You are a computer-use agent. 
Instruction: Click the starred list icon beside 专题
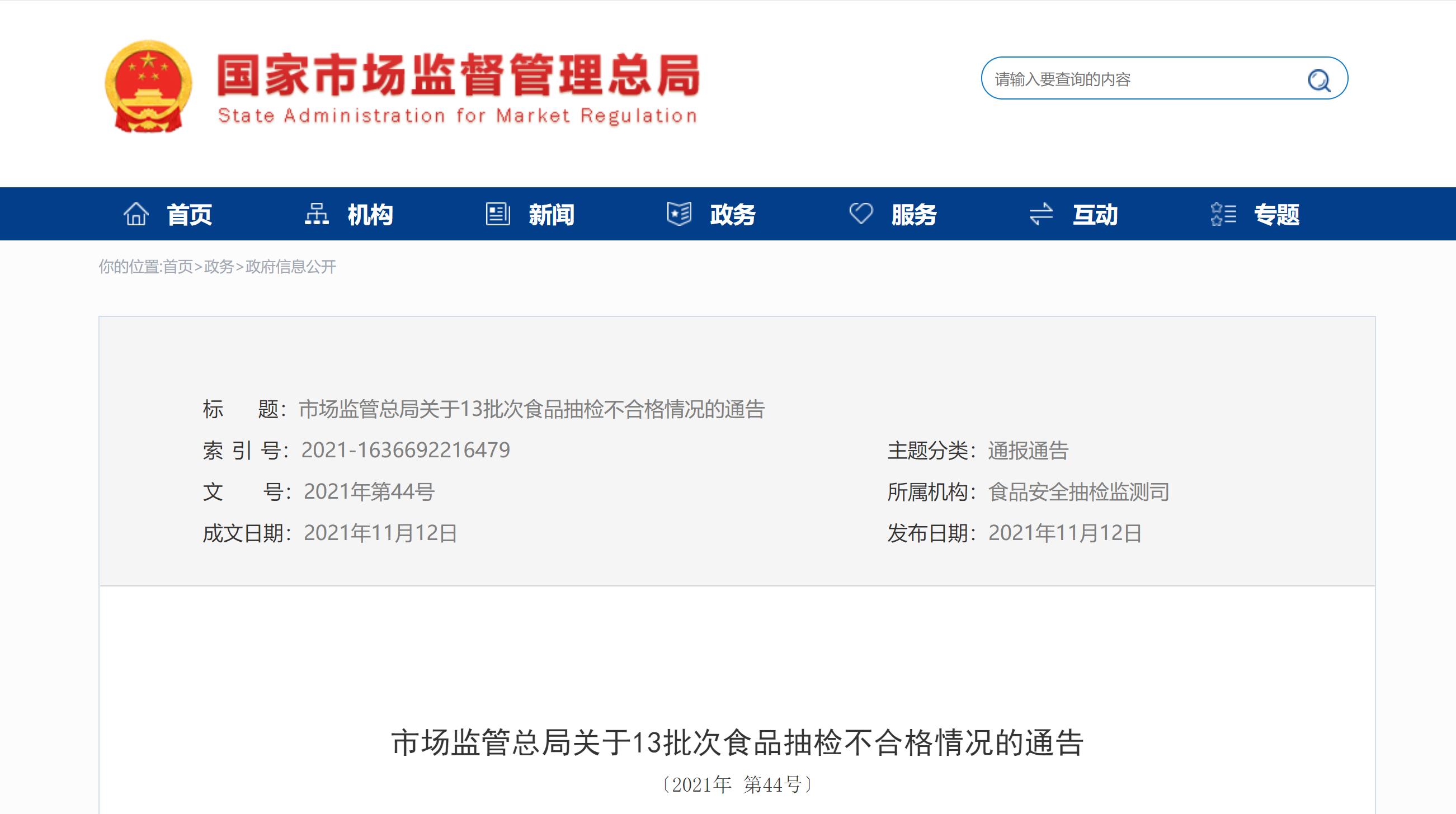1223,214
